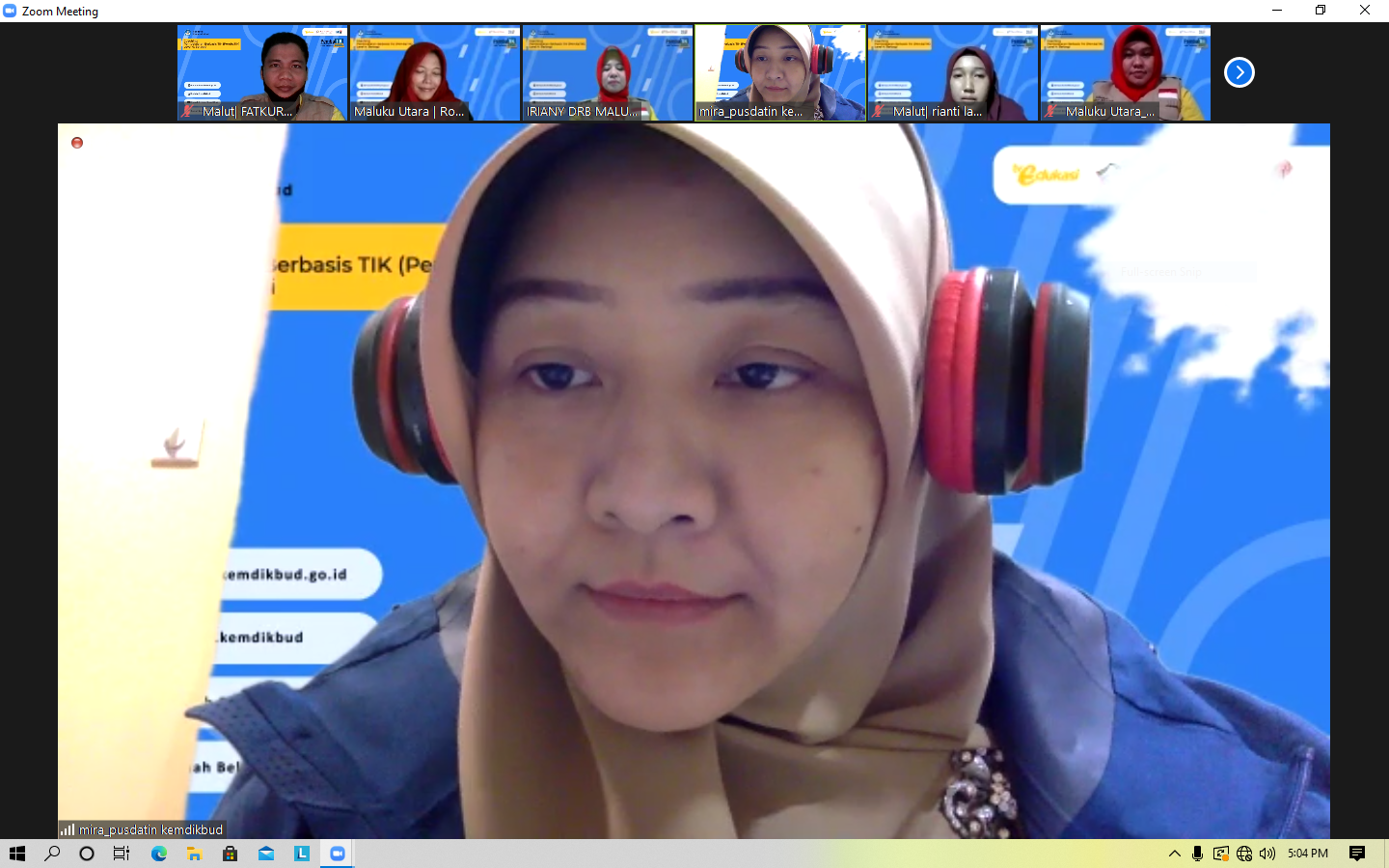Open the Mail app from the taskbar
This screenshot has width=1389, height=868.
(x=266, y=854)
